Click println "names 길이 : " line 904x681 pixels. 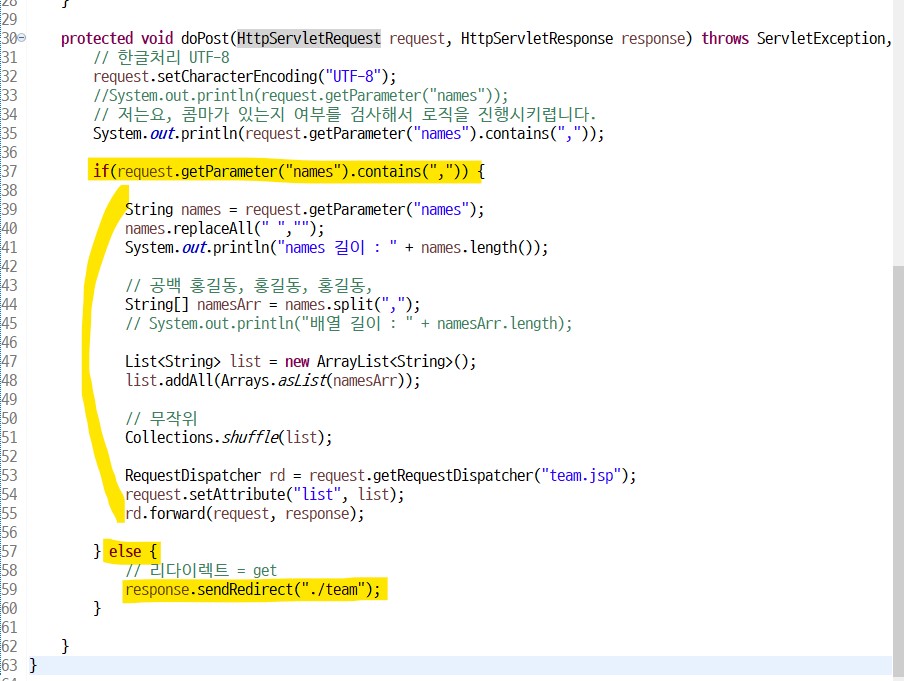(x=336, y=248)
